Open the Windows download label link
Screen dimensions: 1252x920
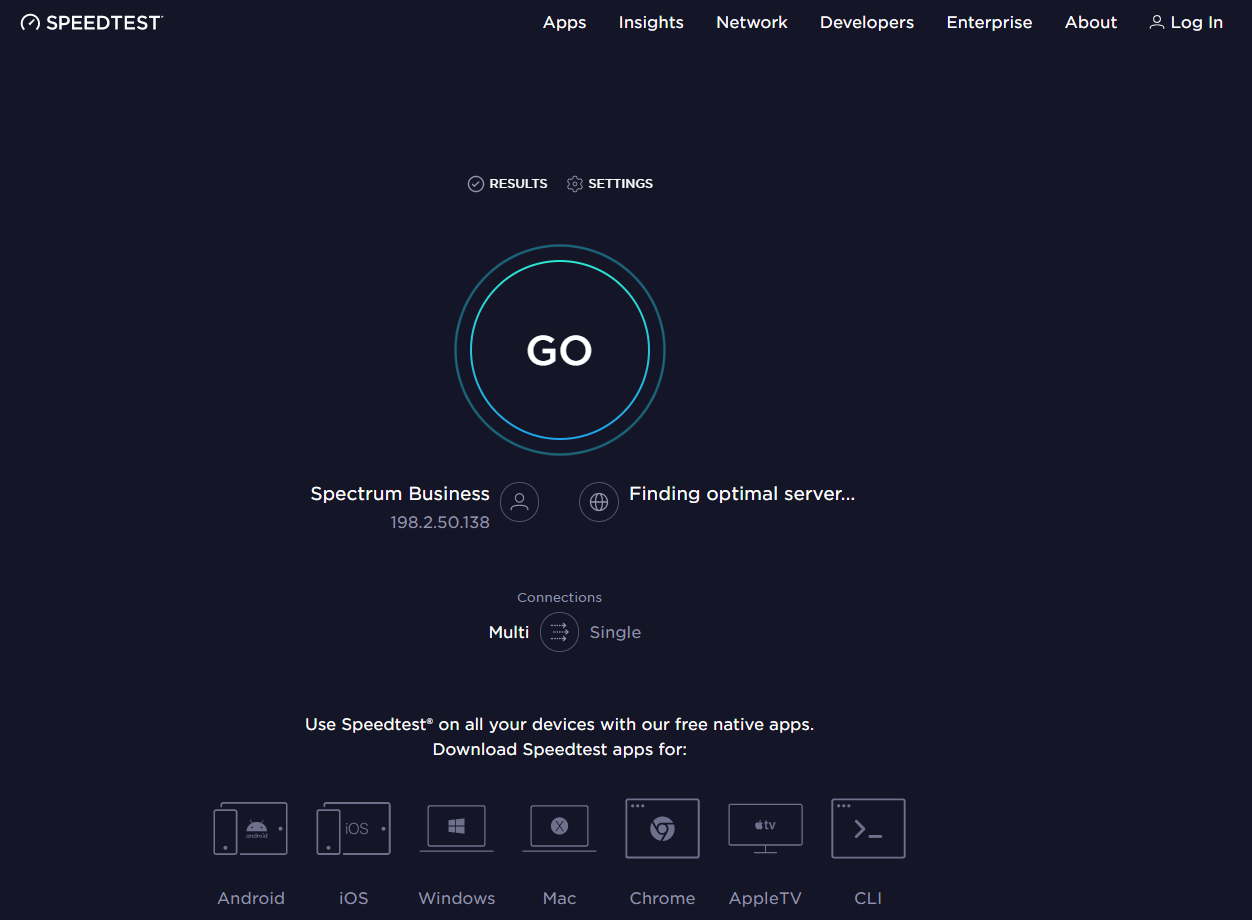[x=457, y=898]
